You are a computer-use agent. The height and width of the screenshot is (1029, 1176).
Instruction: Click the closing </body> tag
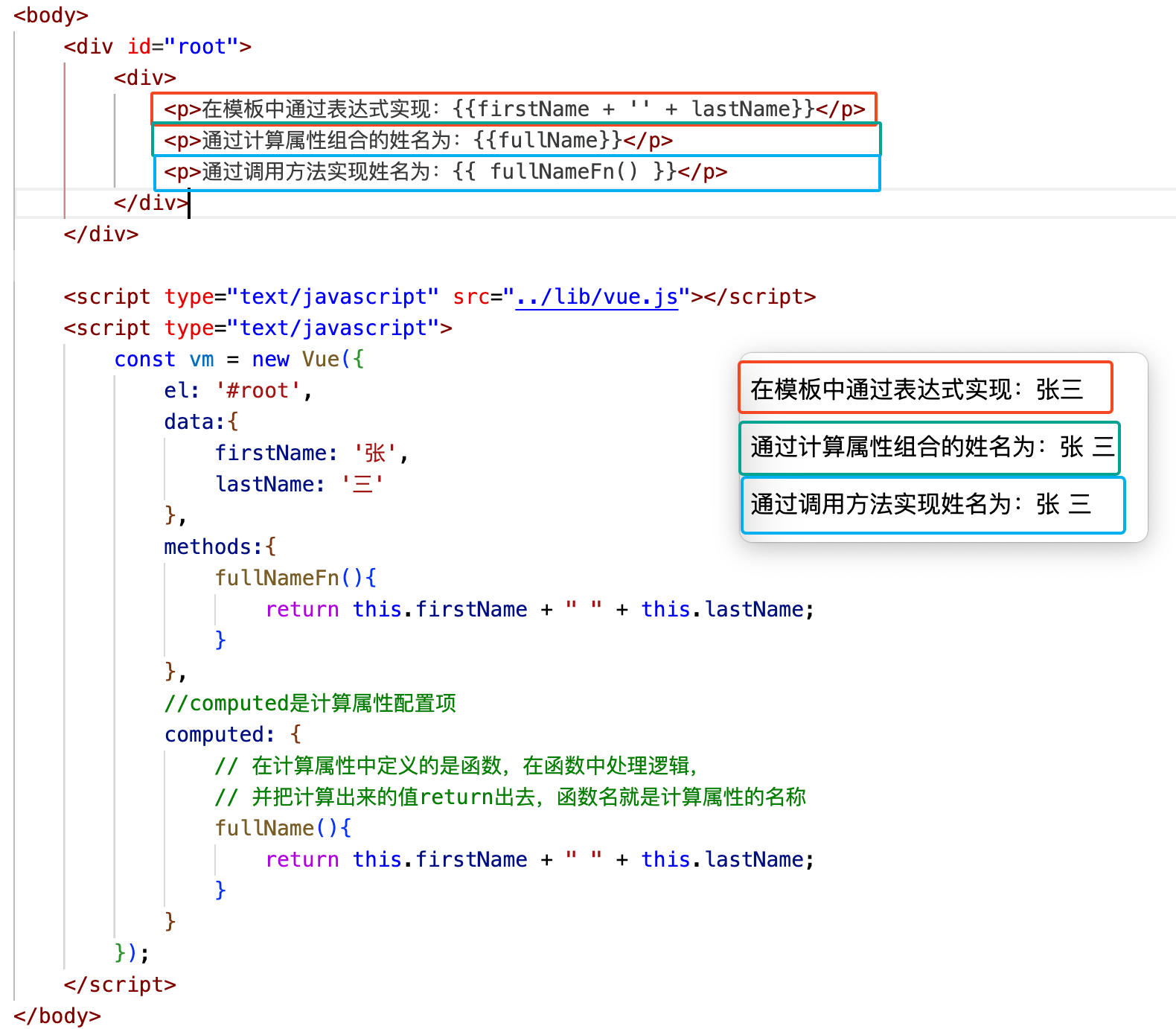tap(57, 1016)
